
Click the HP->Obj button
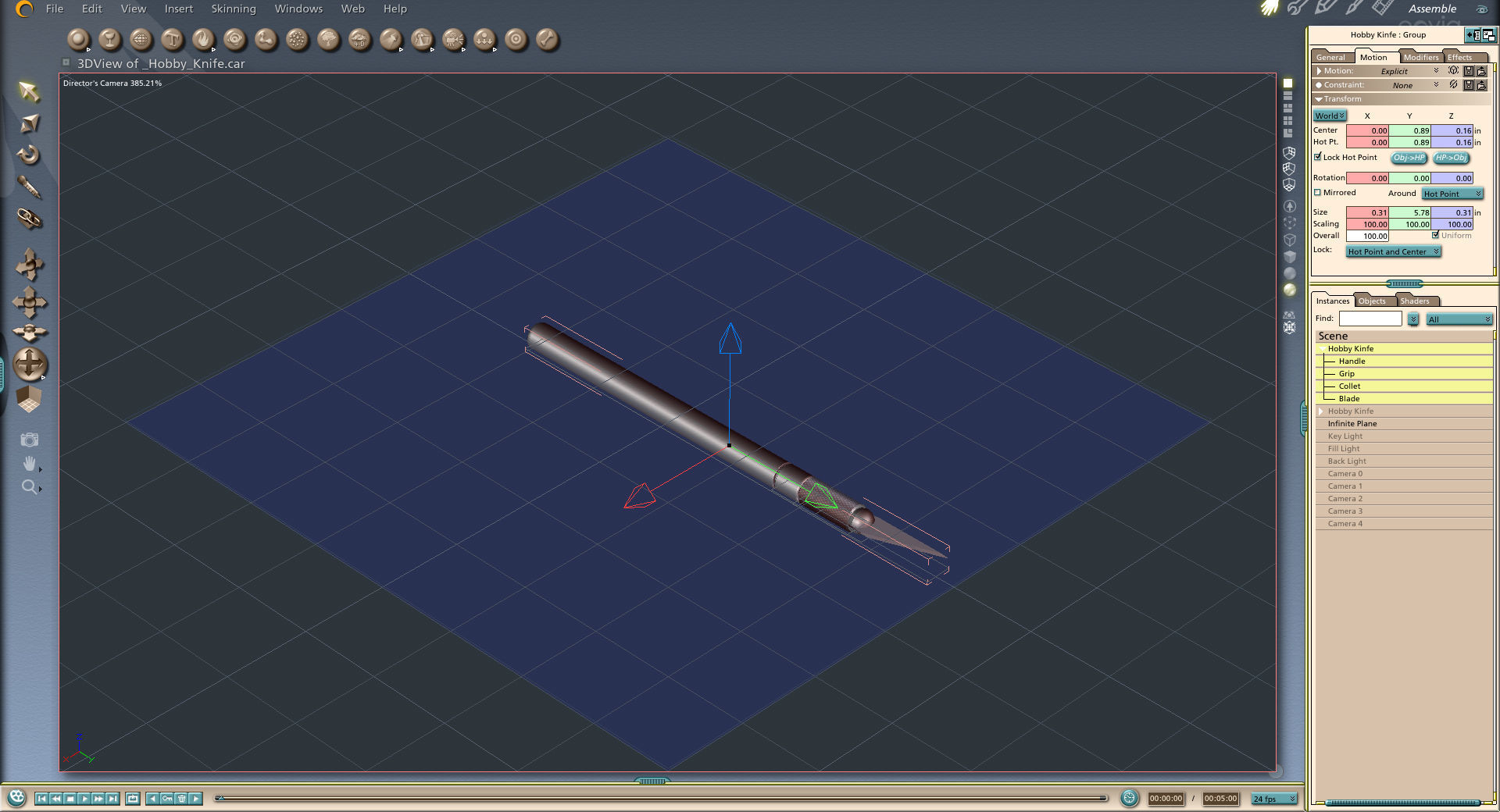coord(1451,158)
